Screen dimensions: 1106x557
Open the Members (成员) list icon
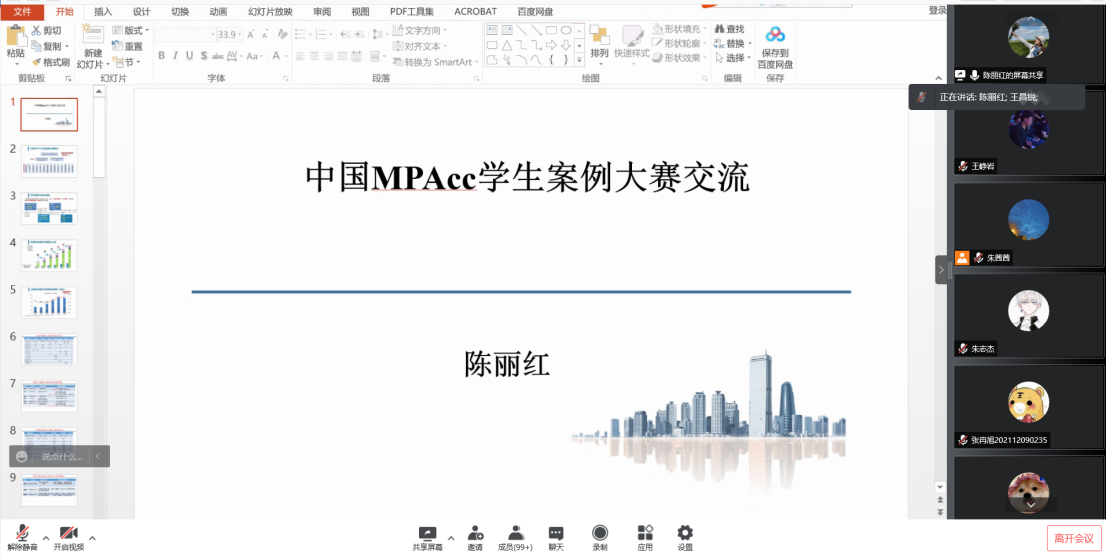[515, 534]
